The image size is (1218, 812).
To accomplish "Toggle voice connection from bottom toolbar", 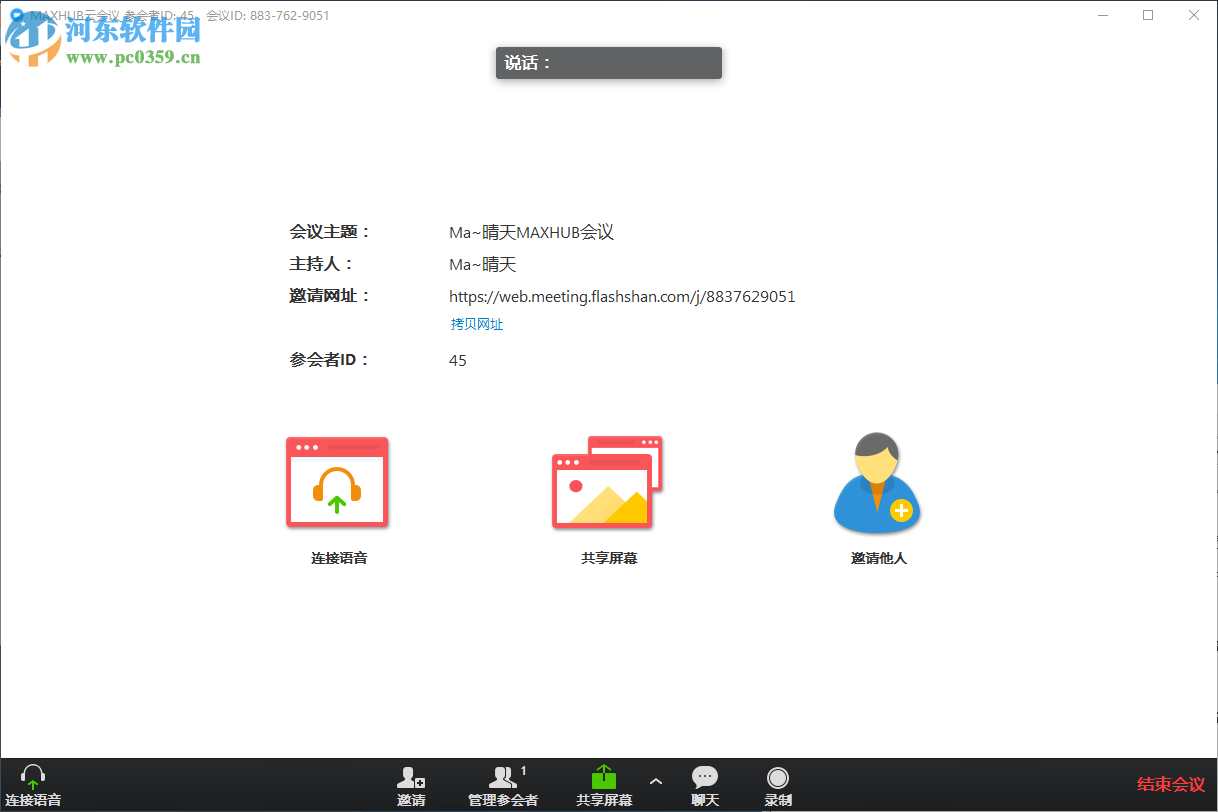I will pyautogui.click(x=33, y=785).
